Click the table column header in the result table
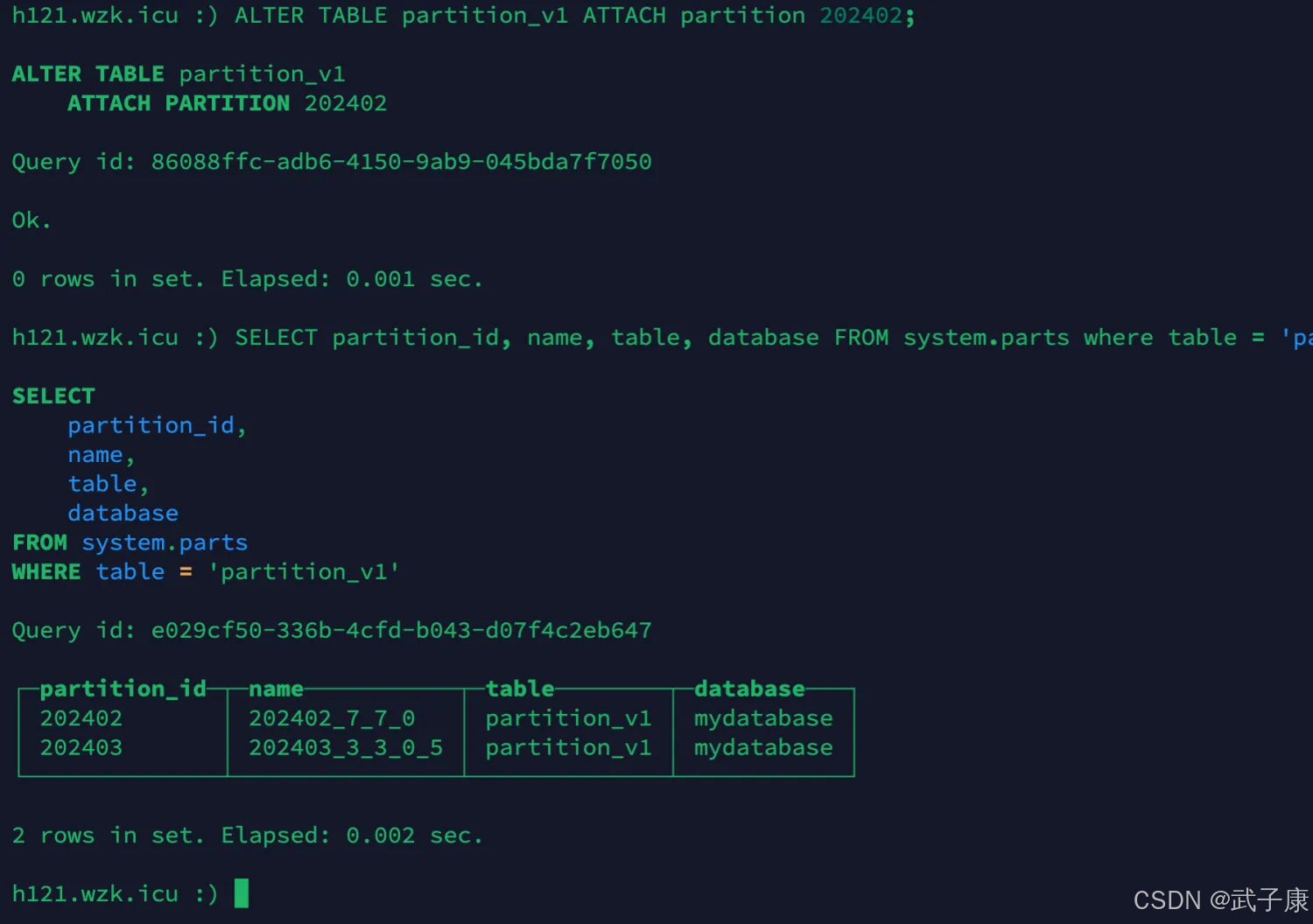The image size is (1313, 924). tap(520, 689)
